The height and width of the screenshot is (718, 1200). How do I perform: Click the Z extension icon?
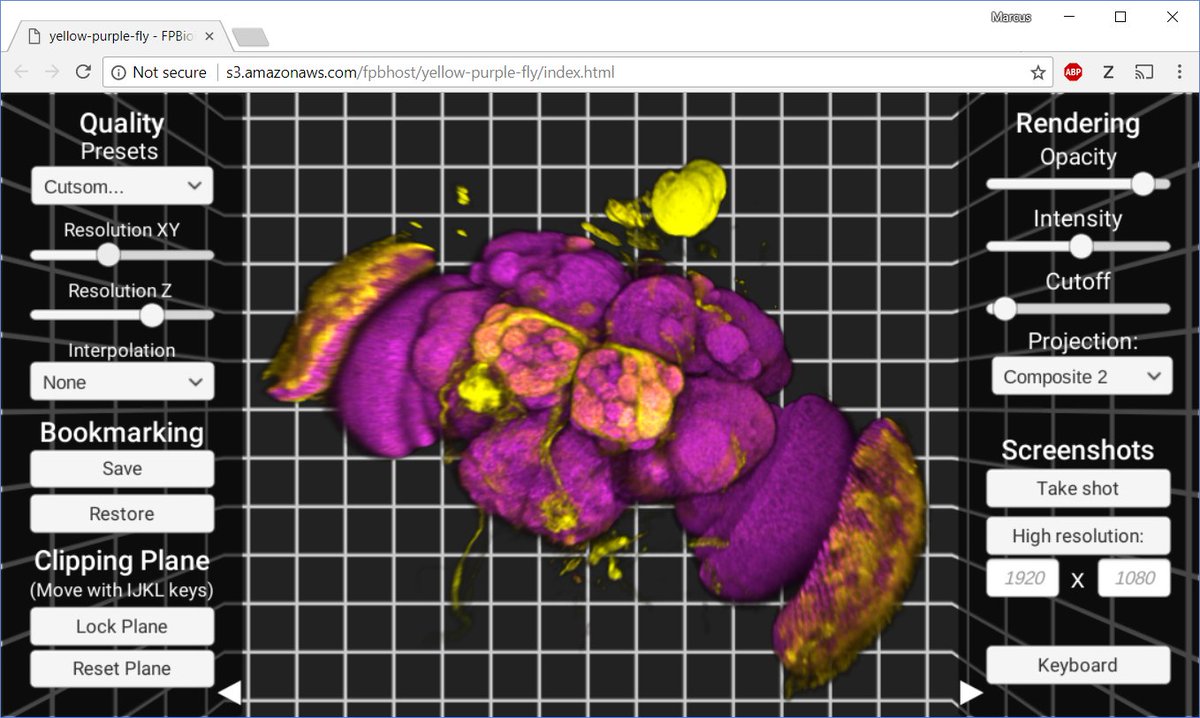pyautogui.click(x=1108, y=72)
